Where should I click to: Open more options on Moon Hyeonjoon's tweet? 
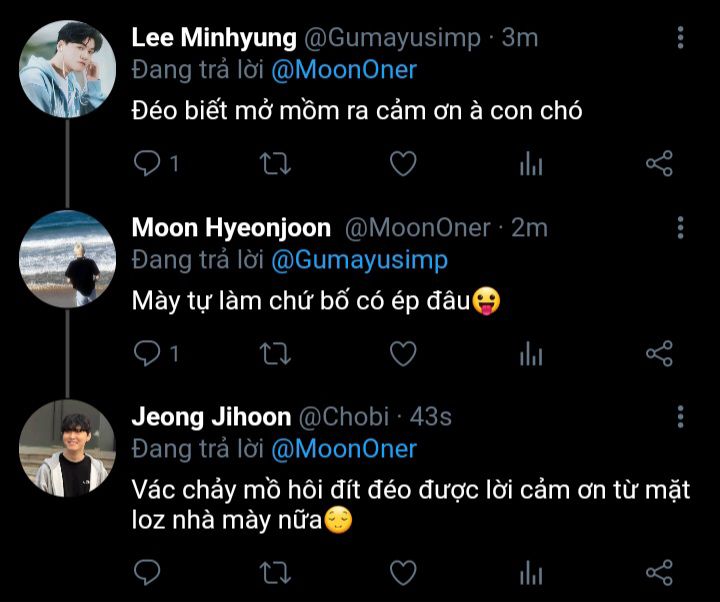(x=681, y=227)
